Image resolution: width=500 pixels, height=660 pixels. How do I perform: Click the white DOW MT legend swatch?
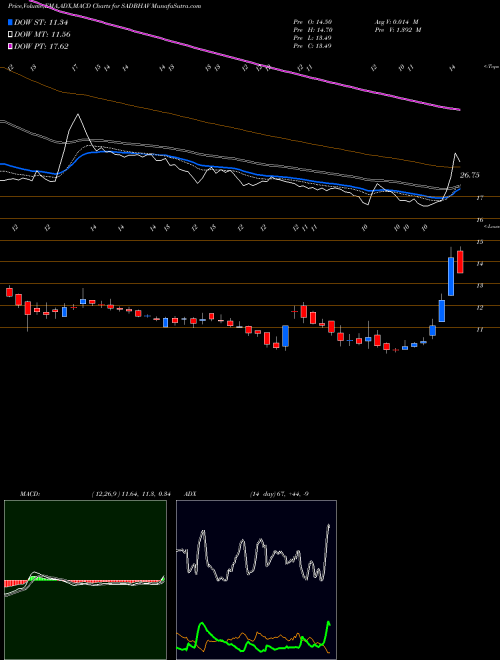point(11,35)
